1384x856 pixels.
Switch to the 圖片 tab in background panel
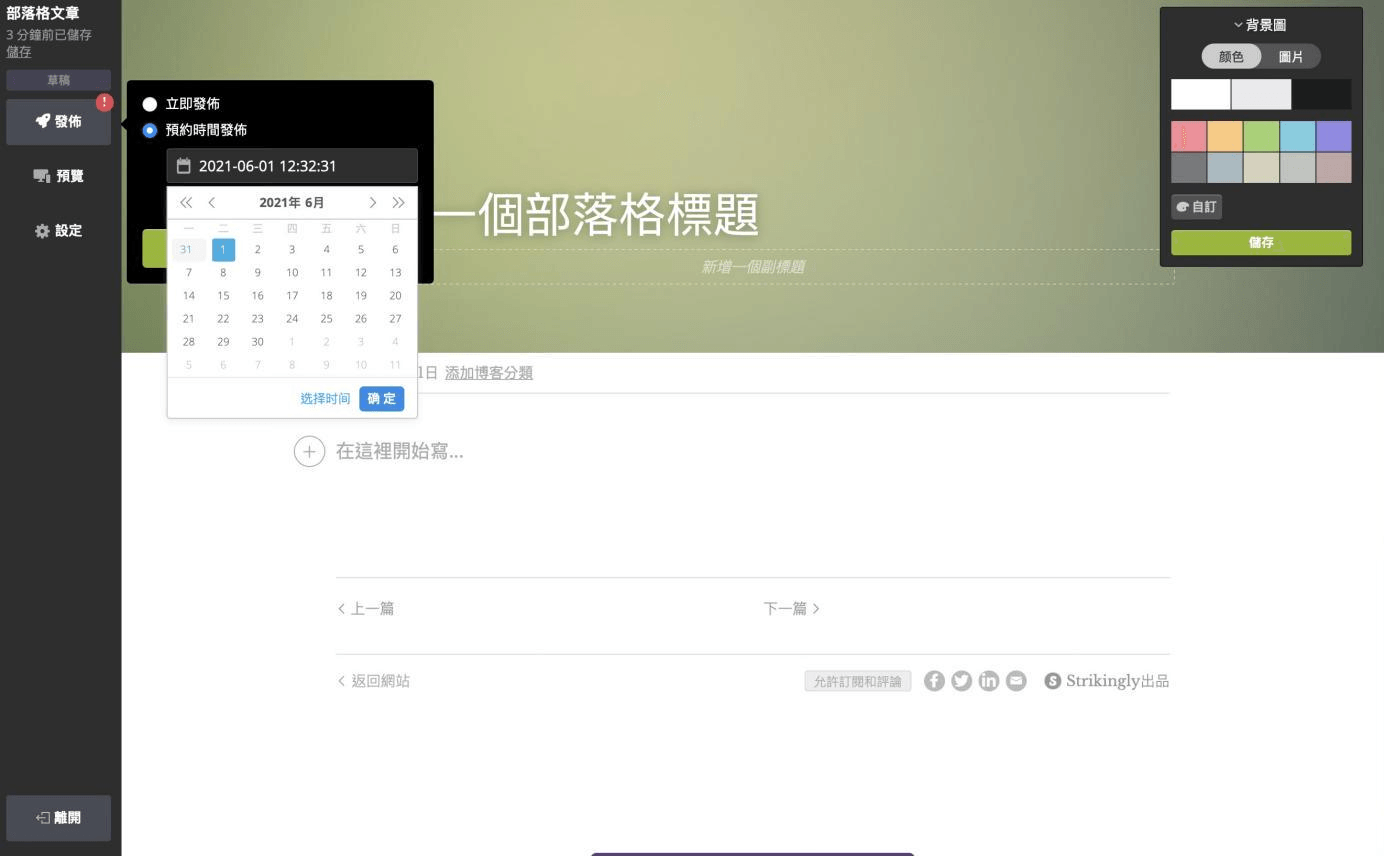pos(1291,57)
